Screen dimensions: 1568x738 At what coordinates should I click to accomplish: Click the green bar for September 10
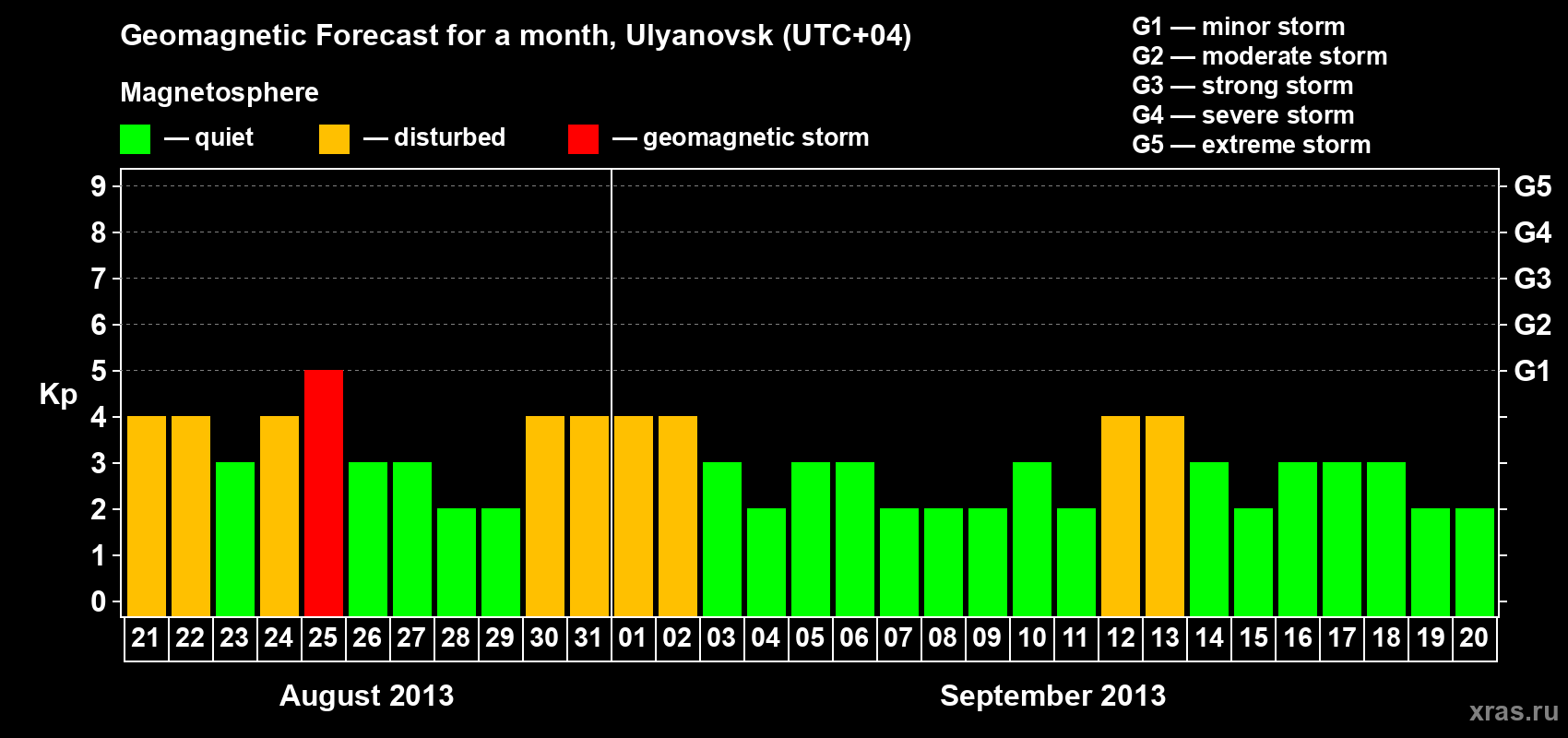pyautogui.click(x=1032, y=540)
